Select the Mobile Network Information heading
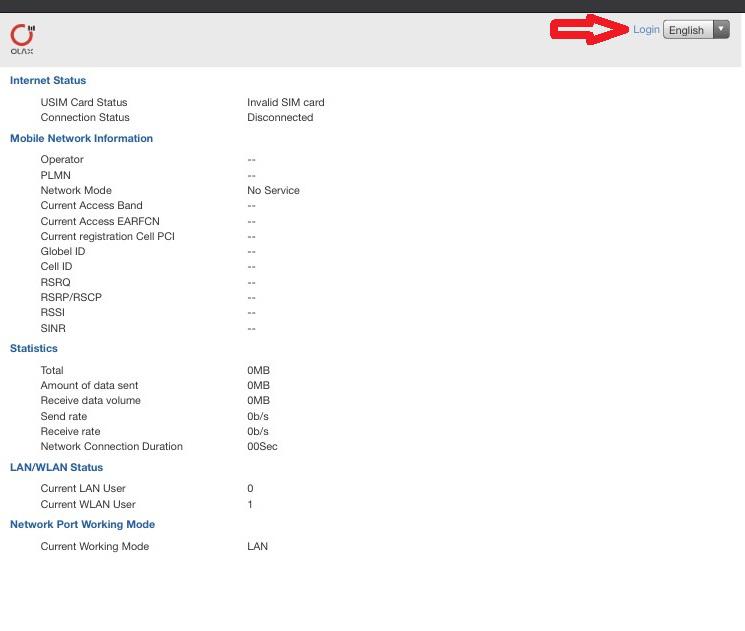This screenshot has width=745, height=631. [x=81, y=138]
